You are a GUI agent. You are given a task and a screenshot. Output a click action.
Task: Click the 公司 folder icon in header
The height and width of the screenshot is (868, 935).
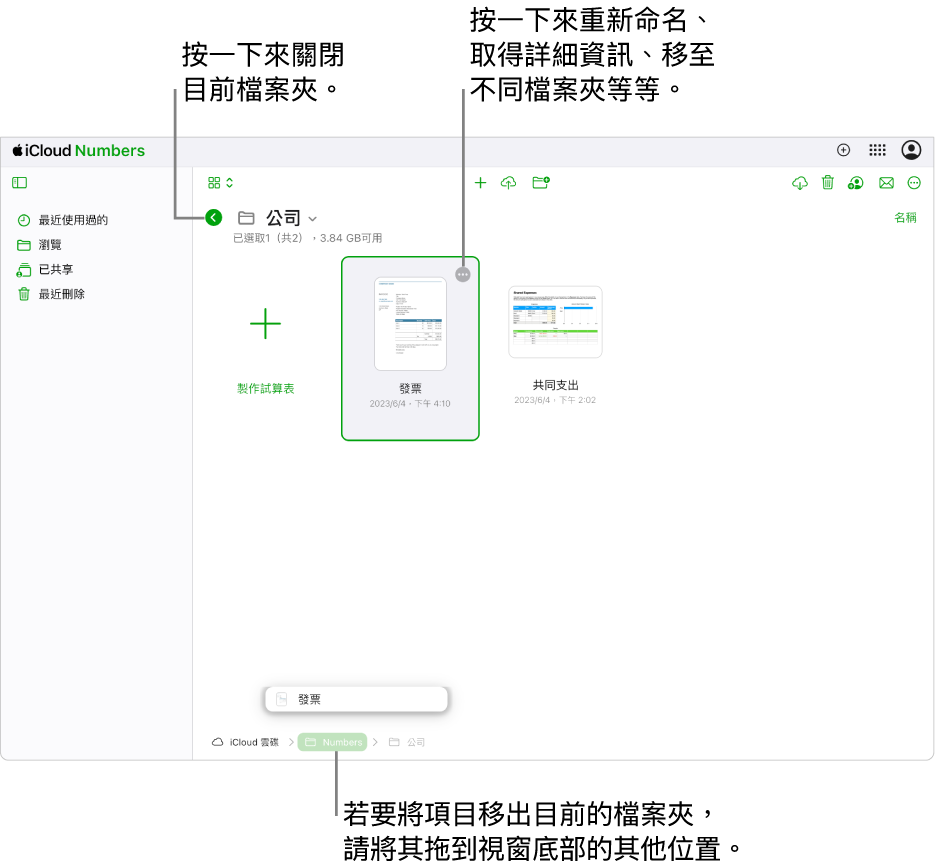click(x=246, y=218)
